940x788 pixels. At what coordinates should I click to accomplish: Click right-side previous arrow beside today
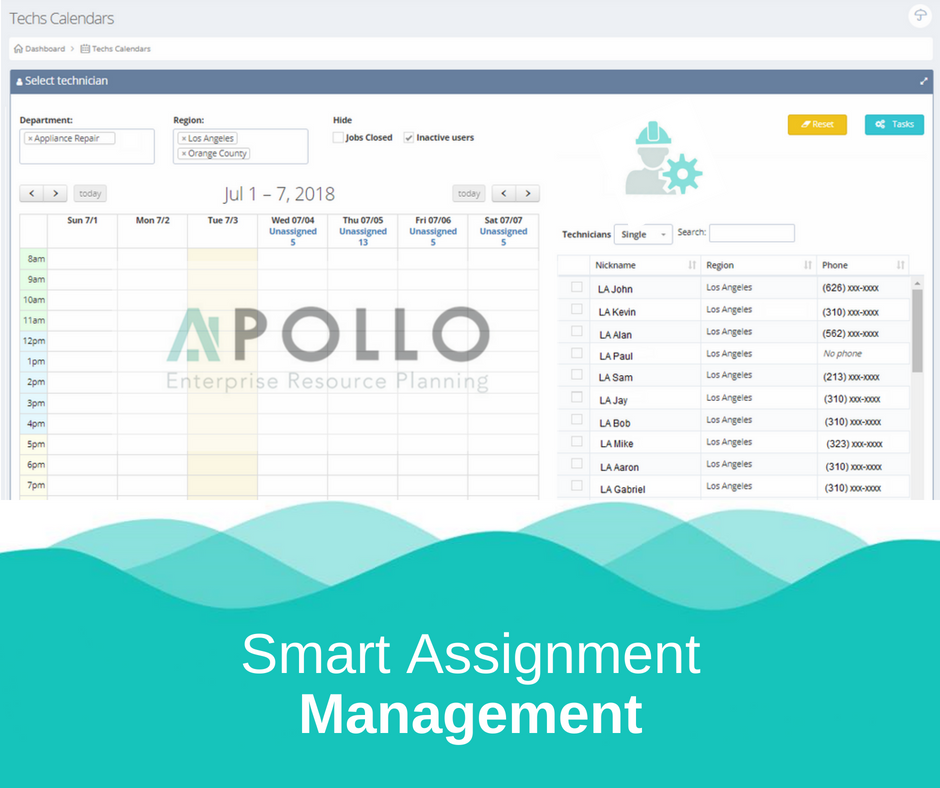tap(504, 193)
